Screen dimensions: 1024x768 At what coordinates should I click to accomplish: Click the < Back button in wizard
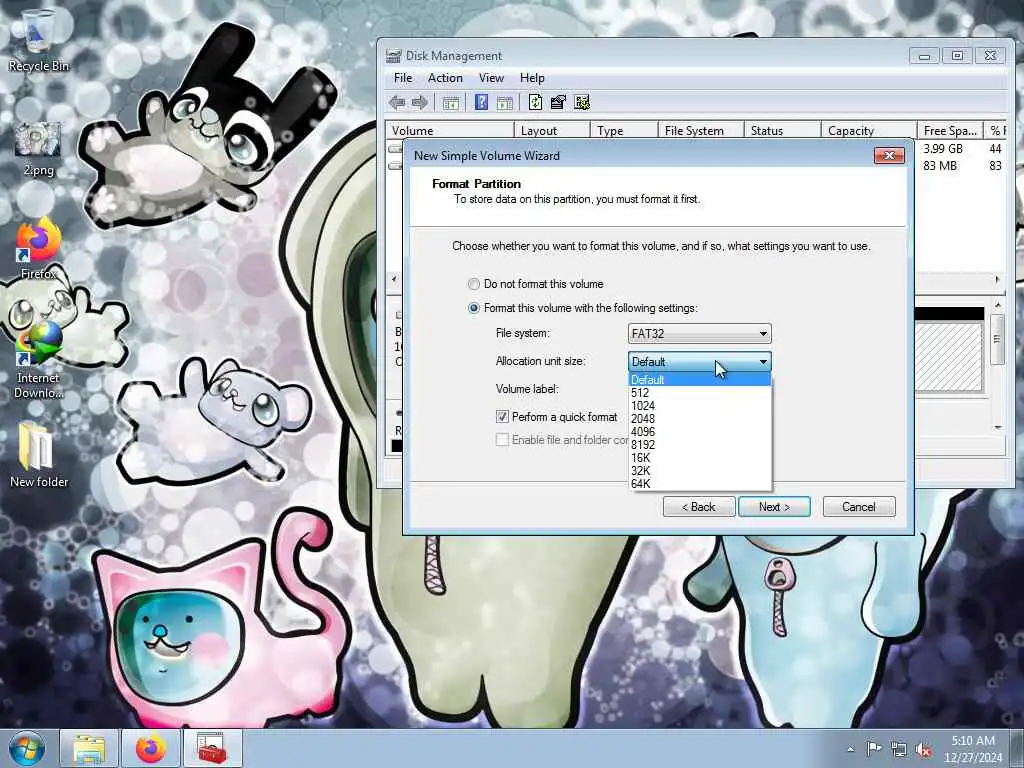(x=699, y=507)
